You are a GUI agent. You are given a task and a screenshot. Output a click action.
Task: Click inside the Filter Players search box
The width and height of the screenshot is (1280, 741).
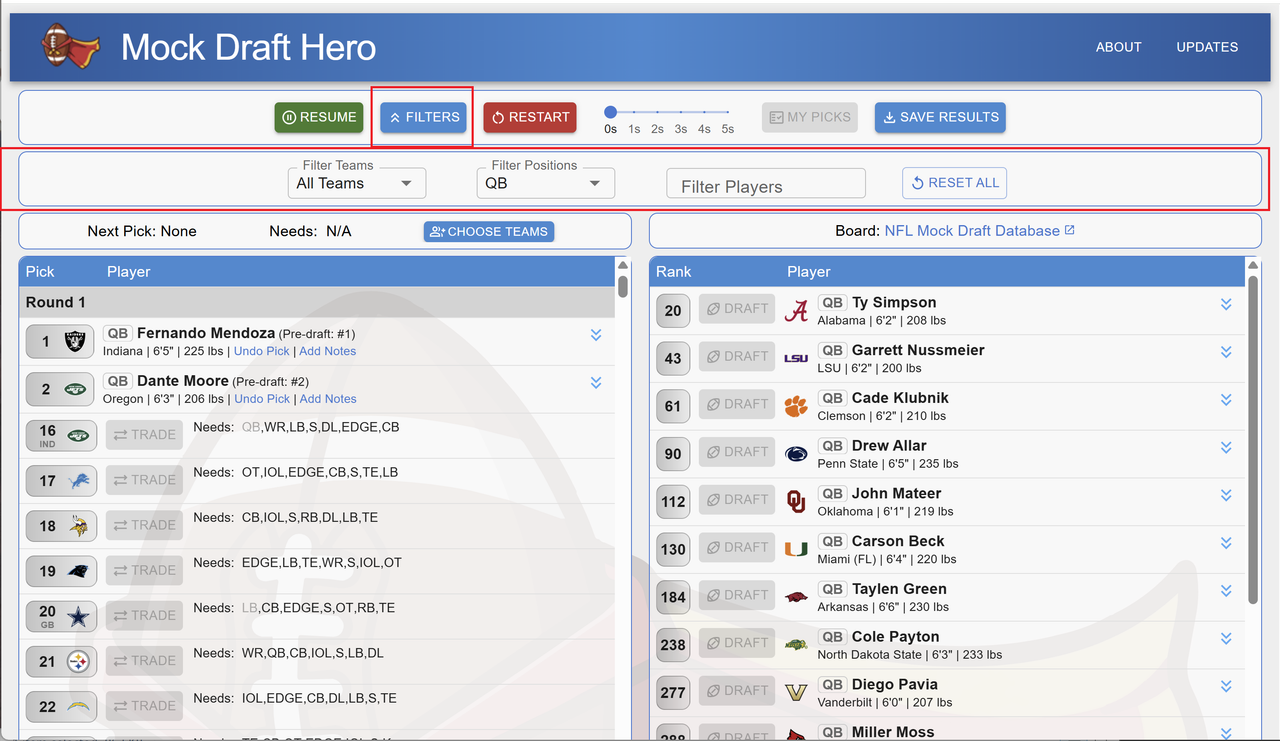click(x=765, y=183)
